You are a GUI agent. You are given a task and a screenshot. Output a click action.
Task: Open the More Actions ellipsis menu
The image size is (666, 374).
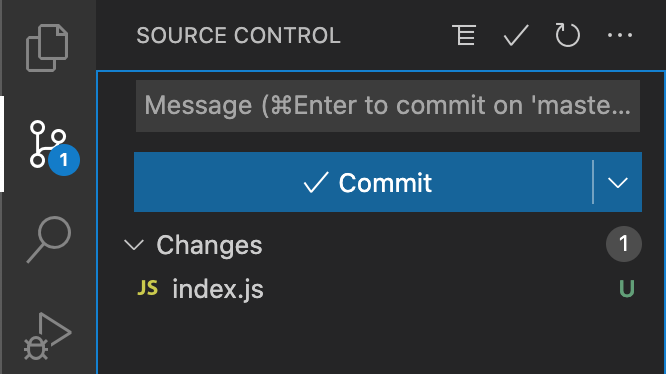[x=620, y=35]
